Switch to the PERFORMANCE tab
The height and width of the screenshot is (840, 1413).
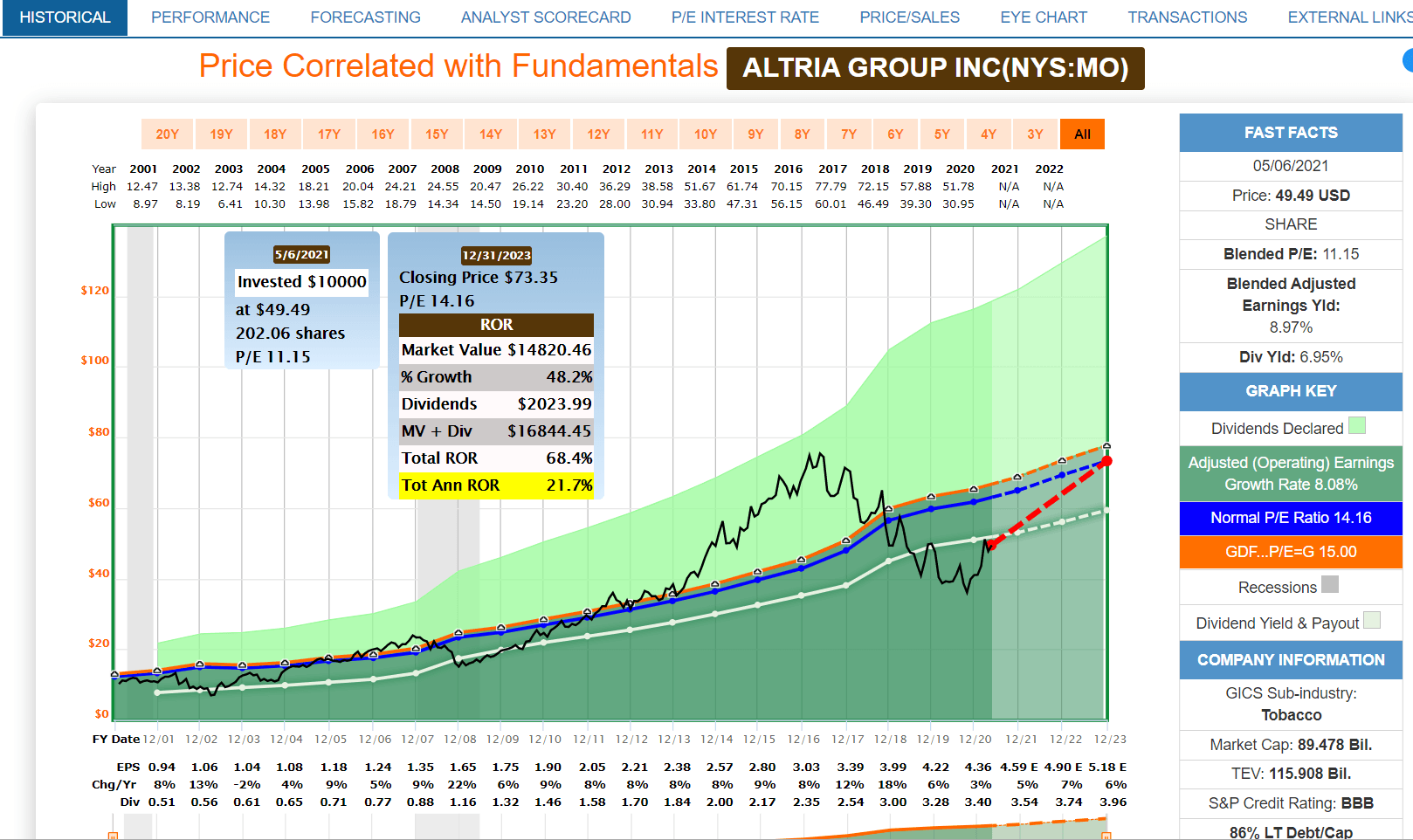[210, 17]
